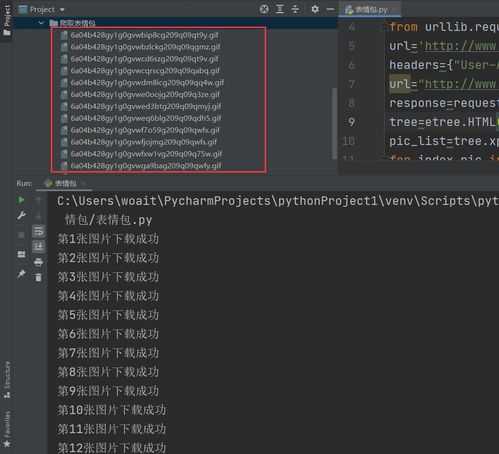Place cursor on 'headers={' code line
The height and width of the screenshot is (454, 499).
click(444, 65)
